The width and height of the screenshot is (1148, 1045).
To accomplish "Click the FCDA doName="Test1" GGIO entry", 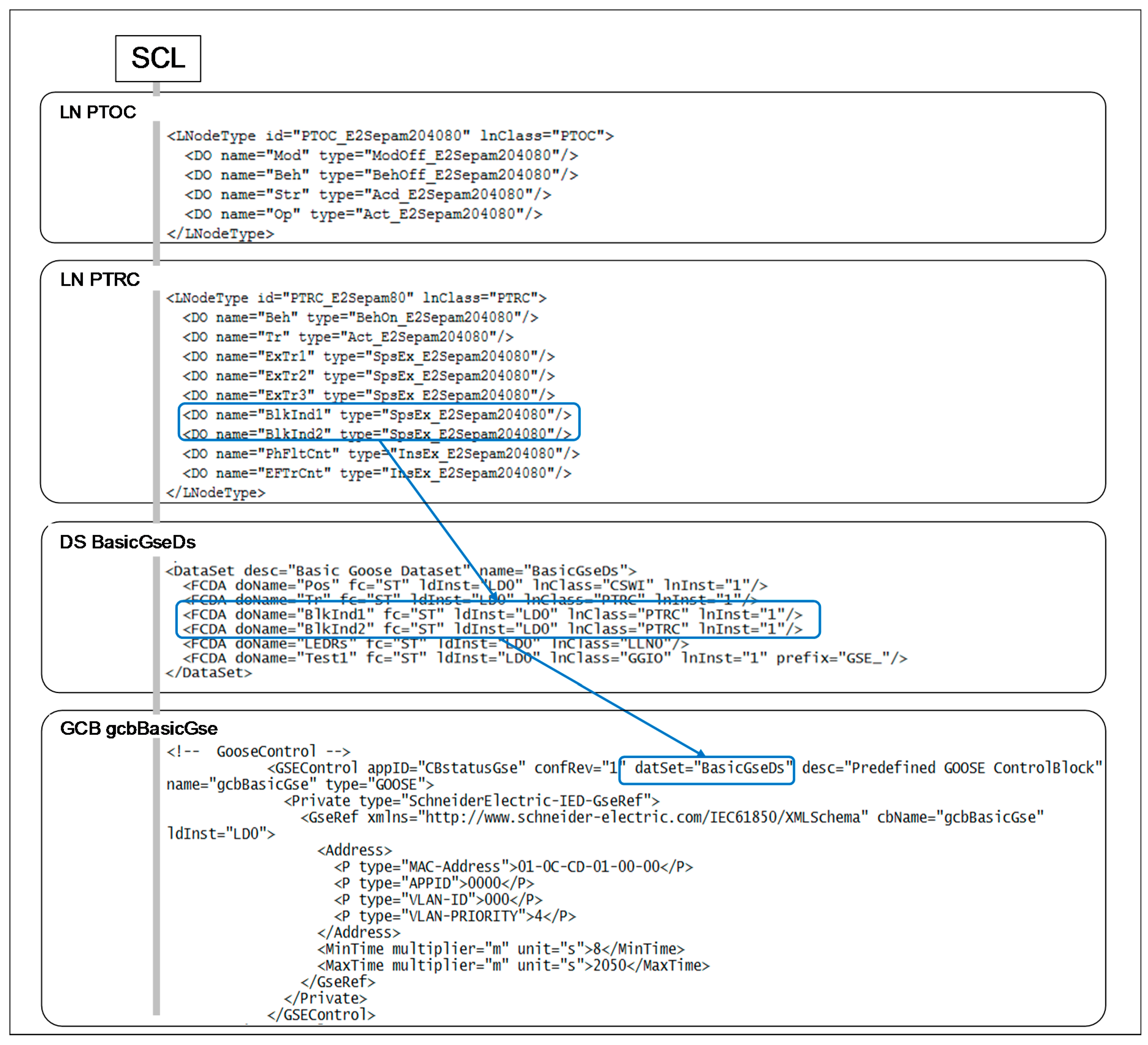I will point(544,659).
